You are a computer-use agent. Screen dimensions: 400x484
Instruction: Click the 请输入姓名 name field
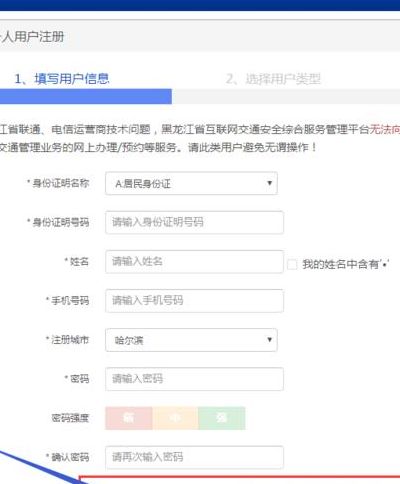point(194,262)
